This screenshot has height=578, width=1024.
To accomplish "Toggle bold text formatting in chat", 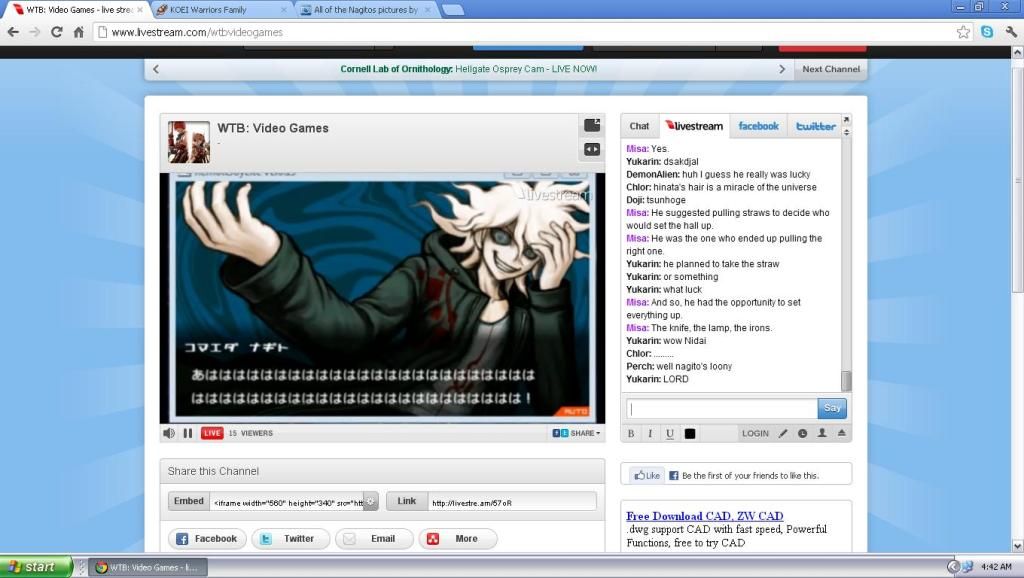I will [x=631, y=433].
